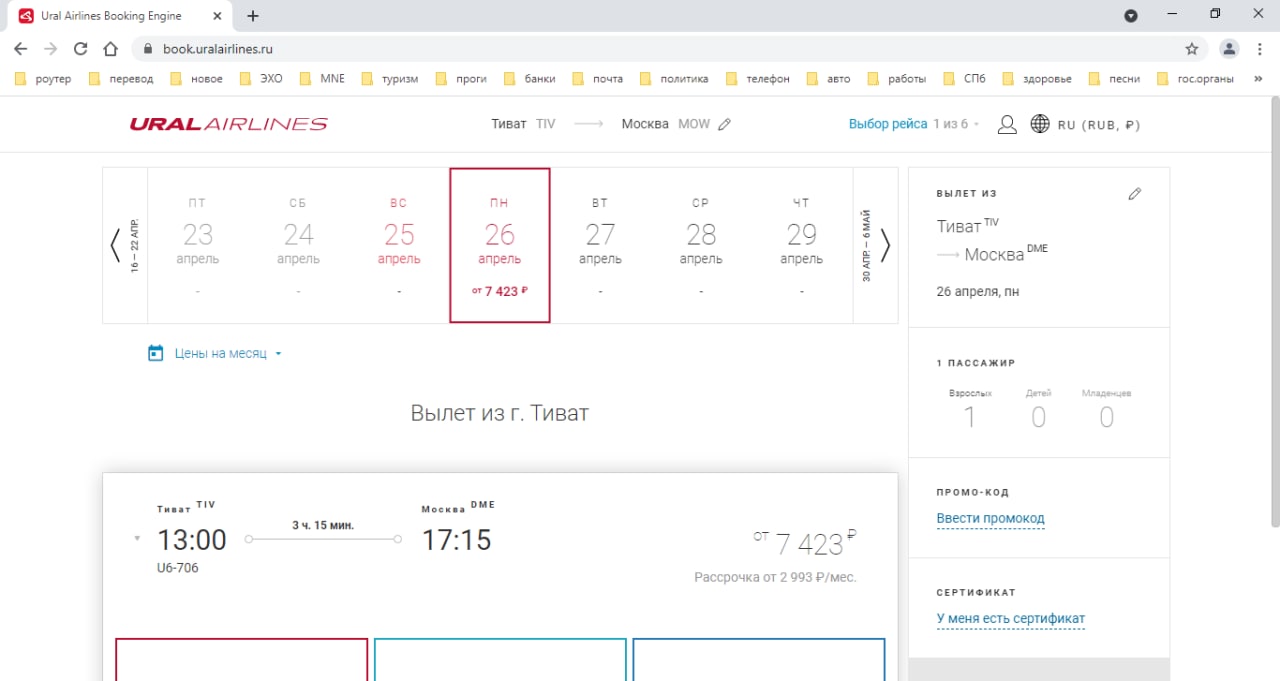Viewport: 1280px width, 681px height.
Task: Go to next week 30 Apr – 6 May
Action: tap(875, 246)
